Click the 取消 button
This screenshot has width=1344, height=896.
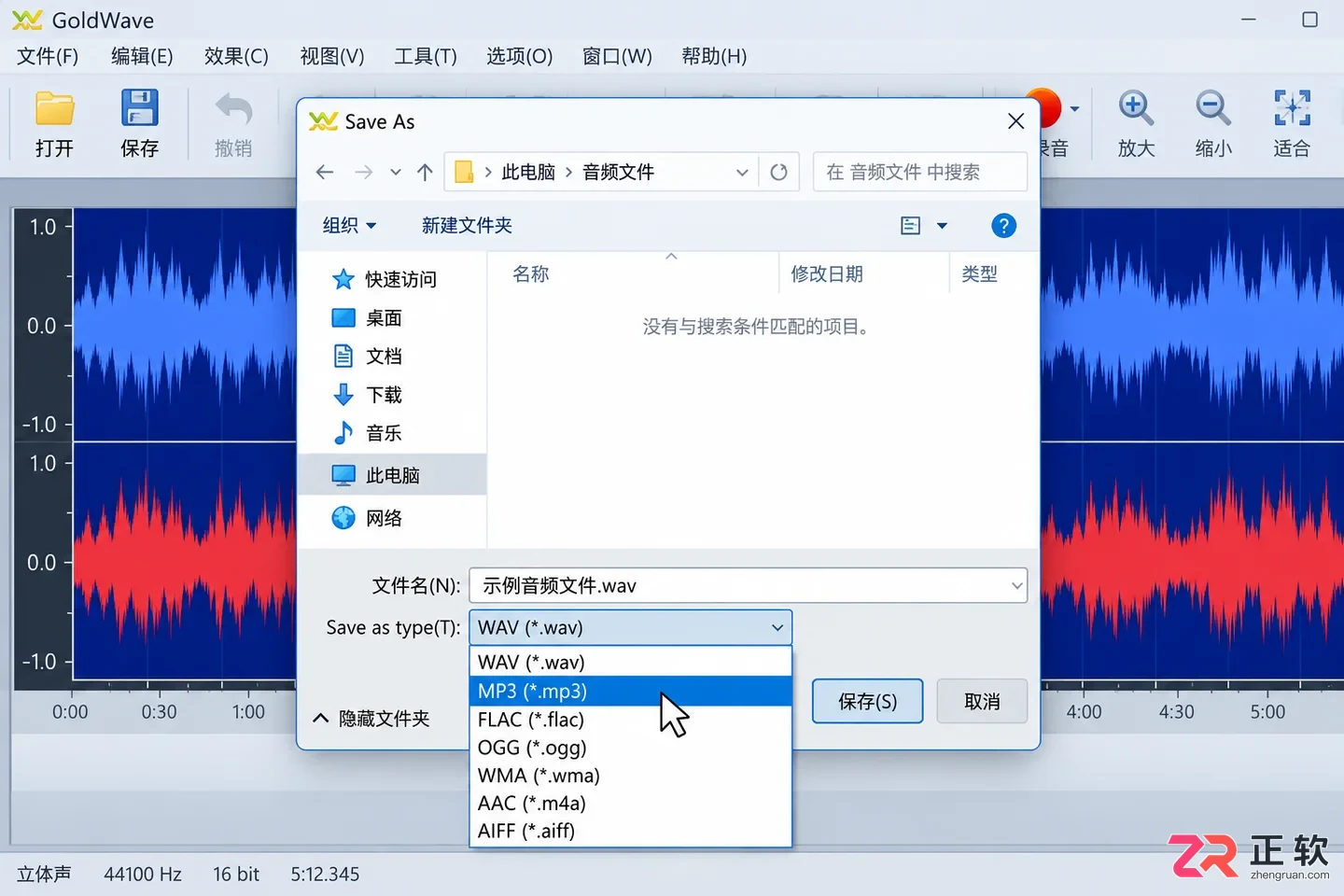(x=982, y=701)
